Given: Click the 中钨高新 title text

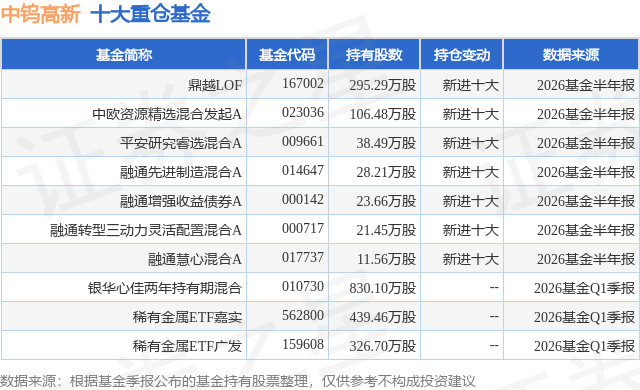Looking at the screenshot, I should click(x=41, y=14).
